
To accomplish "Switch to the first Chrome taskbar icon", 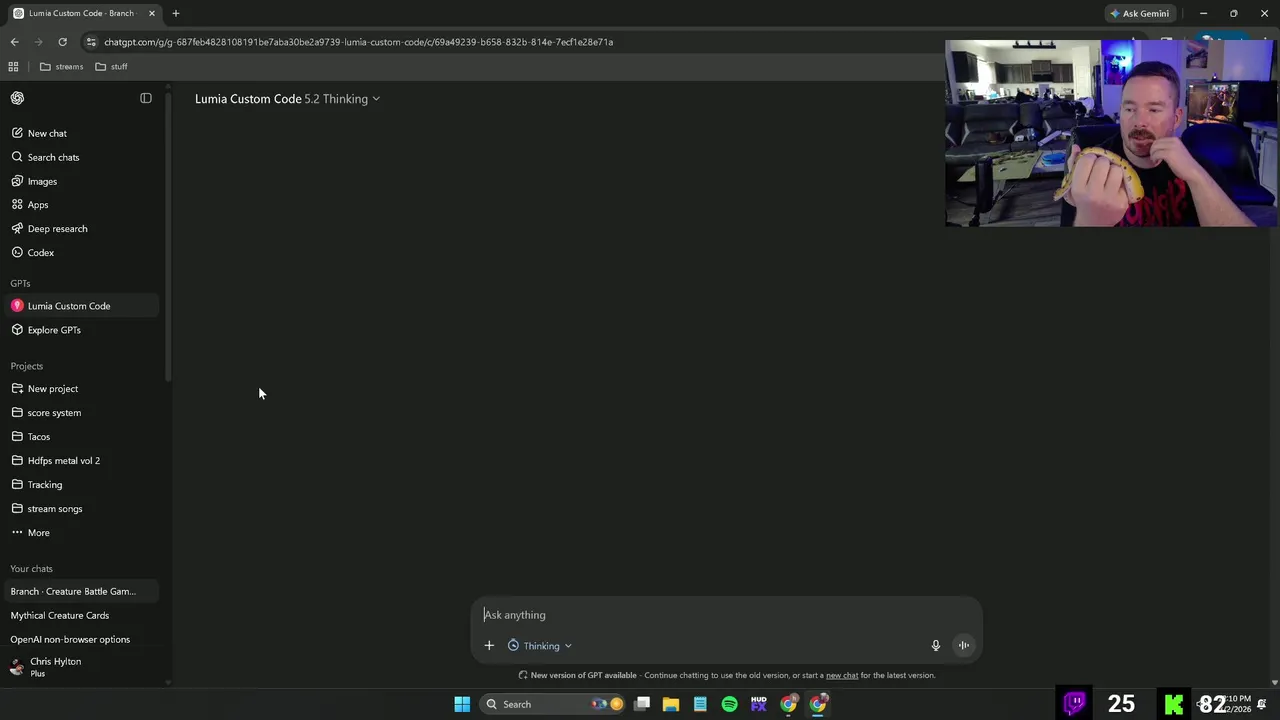I will [788, 704].
